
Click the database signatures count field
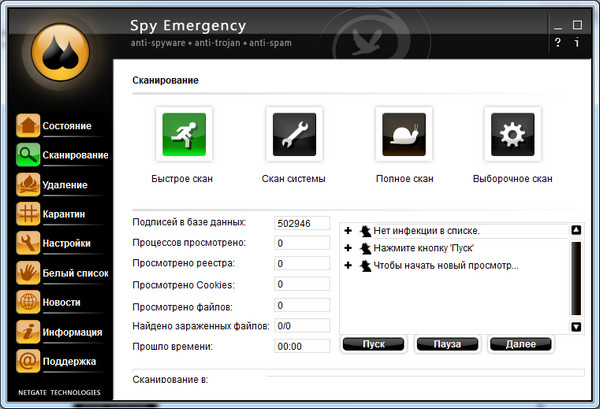tap(301, 223)
